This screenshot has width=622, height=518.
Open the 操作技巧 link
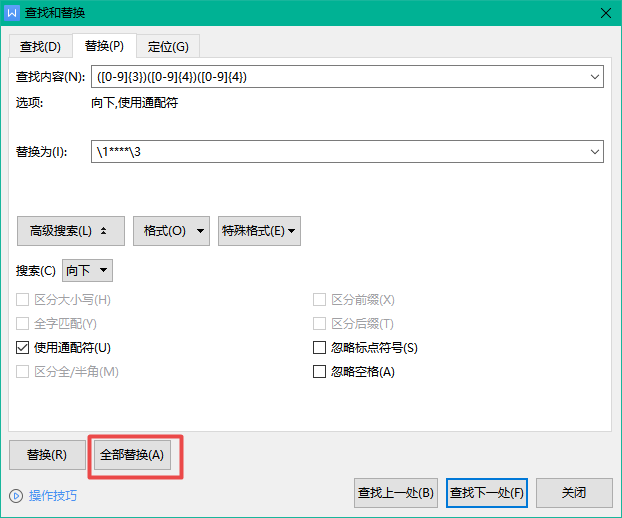tap(52, 496)
